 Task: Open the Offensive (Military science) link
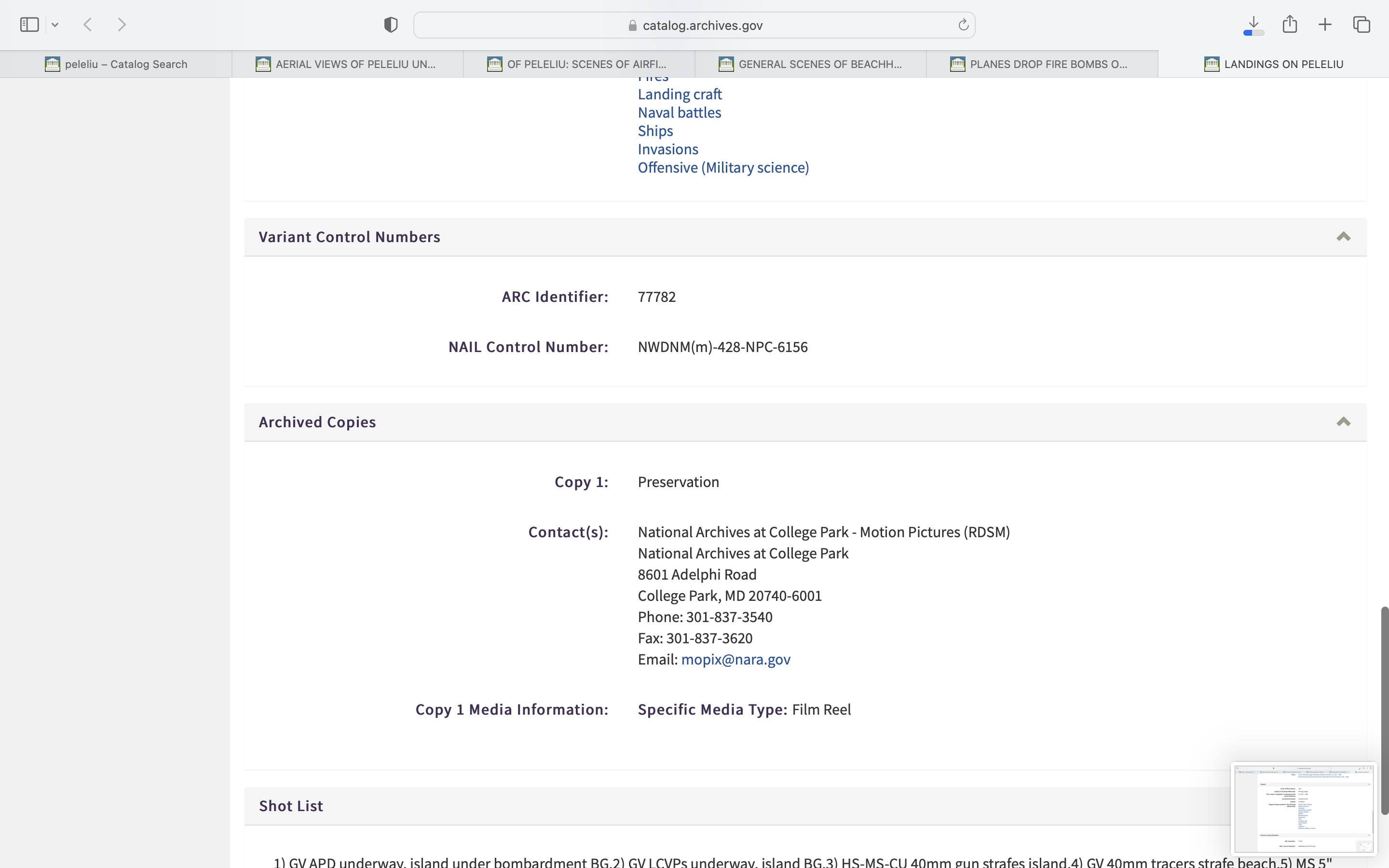(x=723, y=168)
